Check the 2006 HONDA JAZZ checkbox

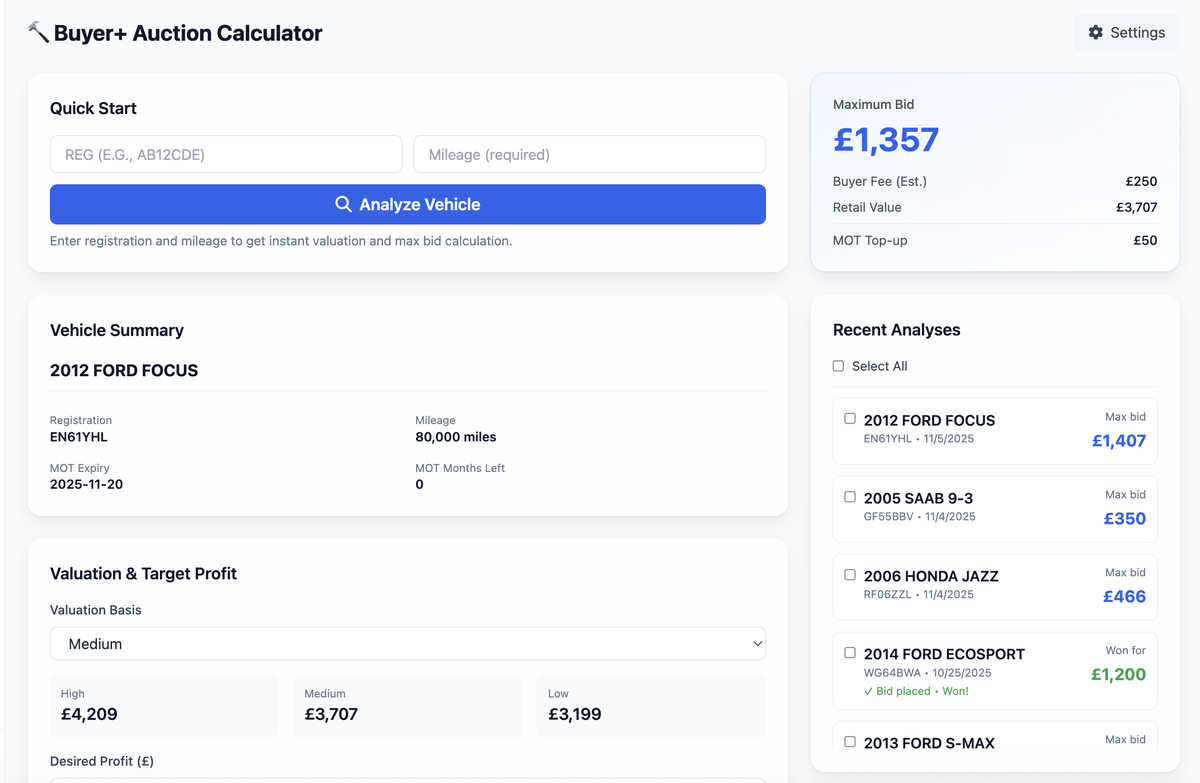[x=850, y=574]
